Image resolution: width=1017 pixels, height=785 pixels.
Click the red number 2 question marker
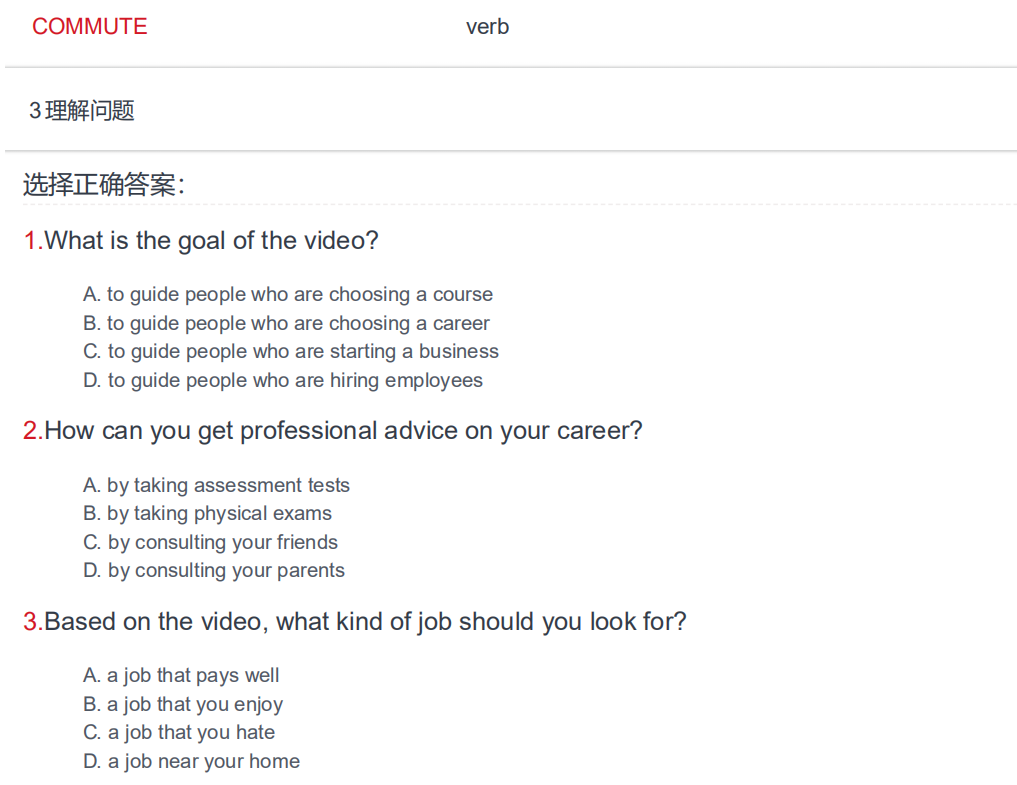32,431
